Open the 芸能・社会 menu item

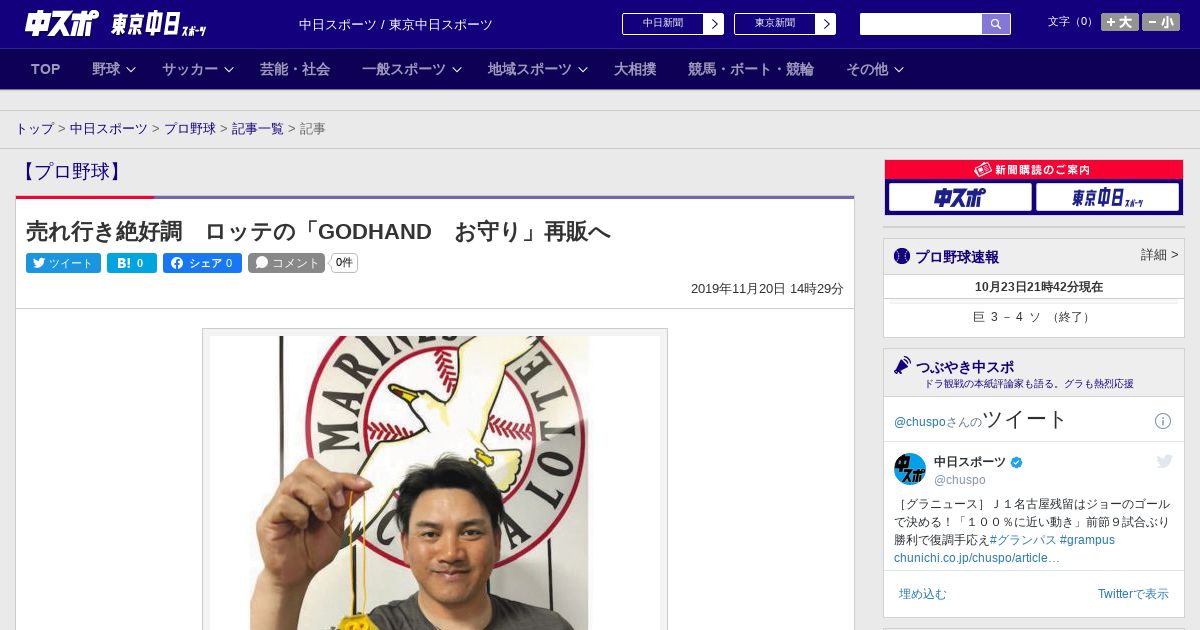pyautogui.click(x=295, y=69)
